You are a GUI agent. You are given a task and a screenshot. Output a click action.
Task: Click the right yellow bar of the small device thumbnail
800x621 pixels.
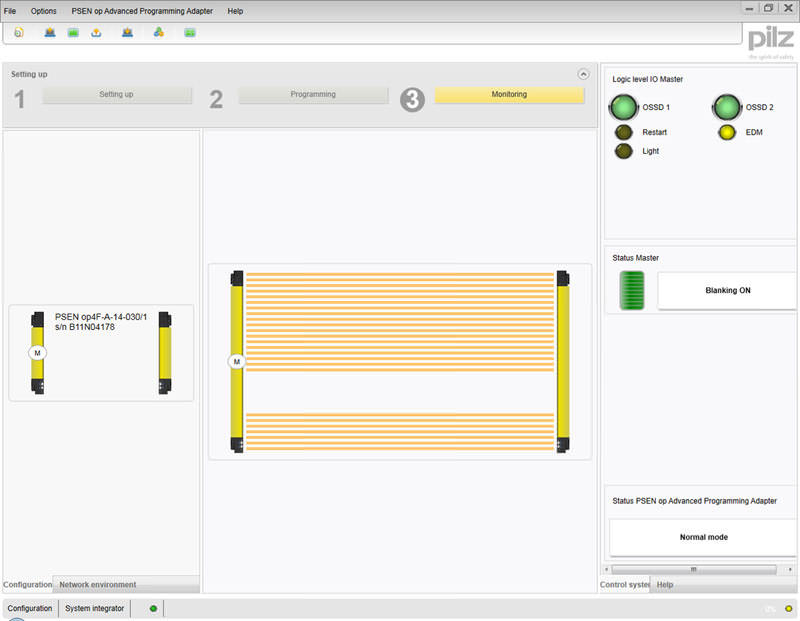[165, 353]
